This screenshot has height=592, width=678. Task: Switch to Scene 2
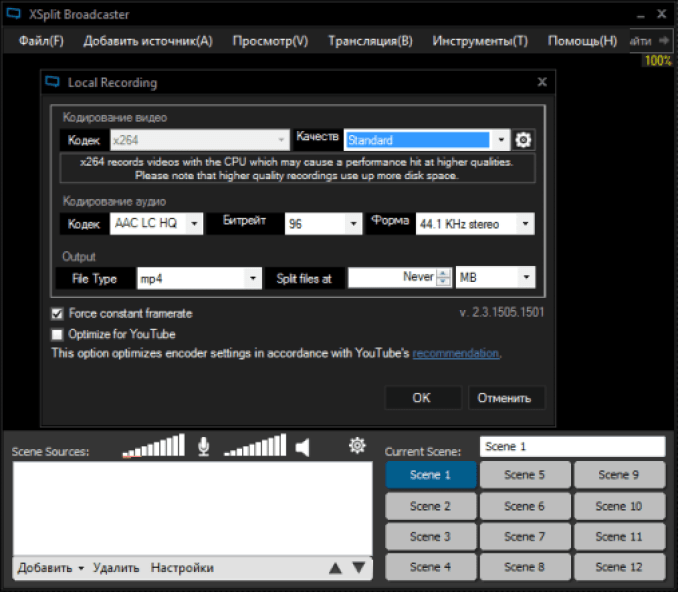(431, 506)
